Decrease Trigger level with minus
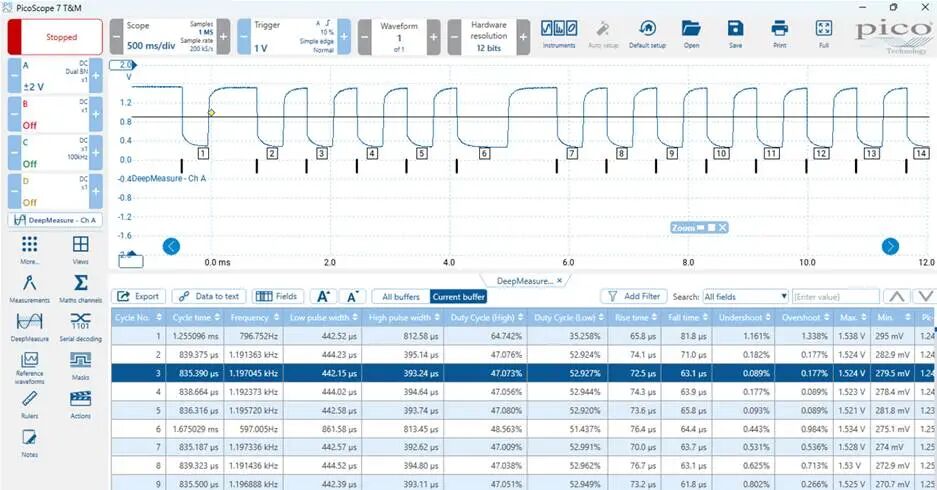Viewport: 937px width, 490px height. [x=244, y=36]
